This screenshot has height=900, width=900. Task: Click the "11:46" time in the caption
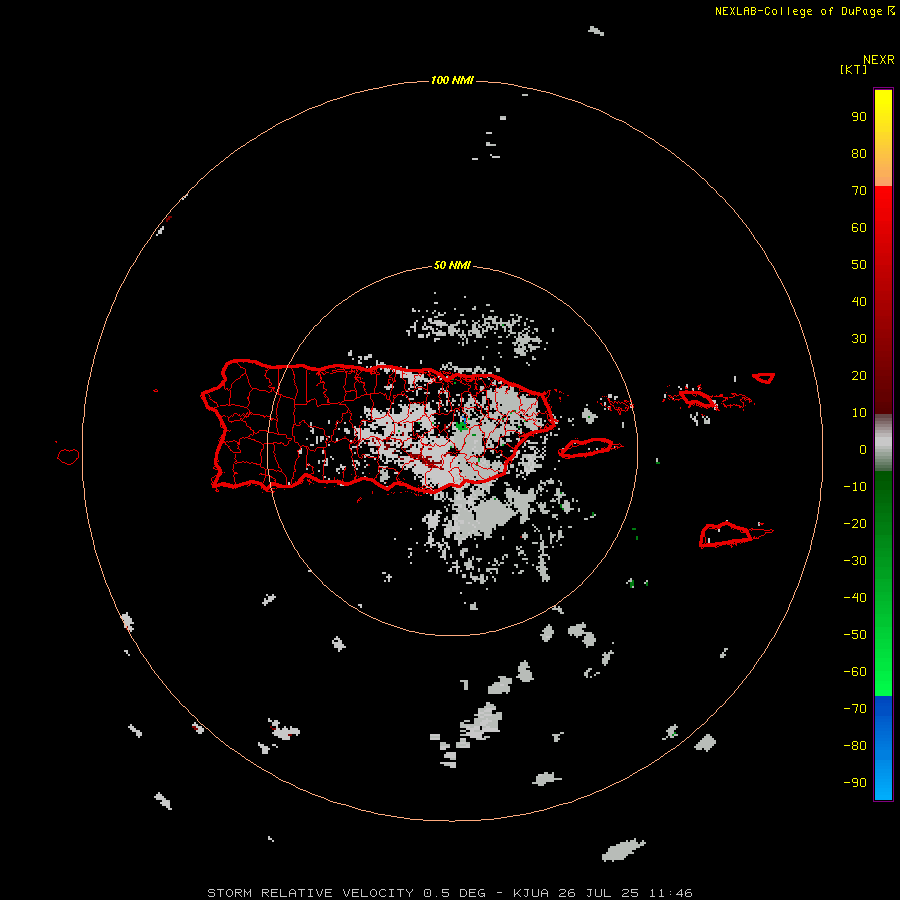(670, 893)
